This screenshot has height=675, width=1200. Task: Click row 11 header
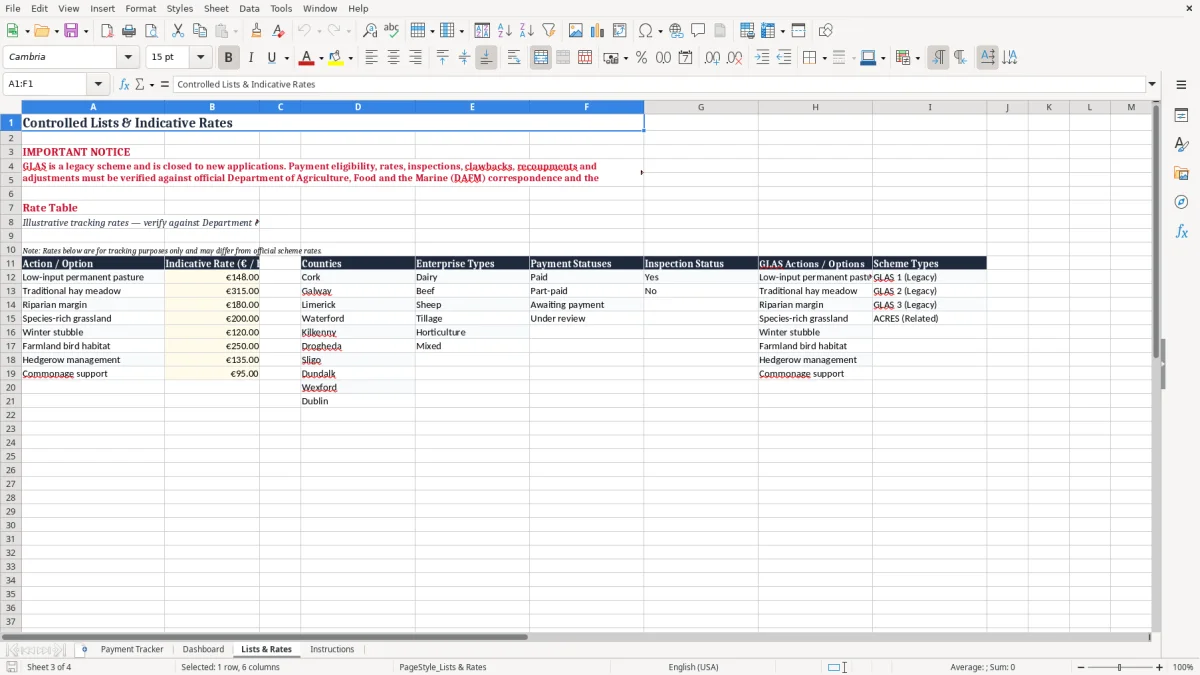[10, 263]
